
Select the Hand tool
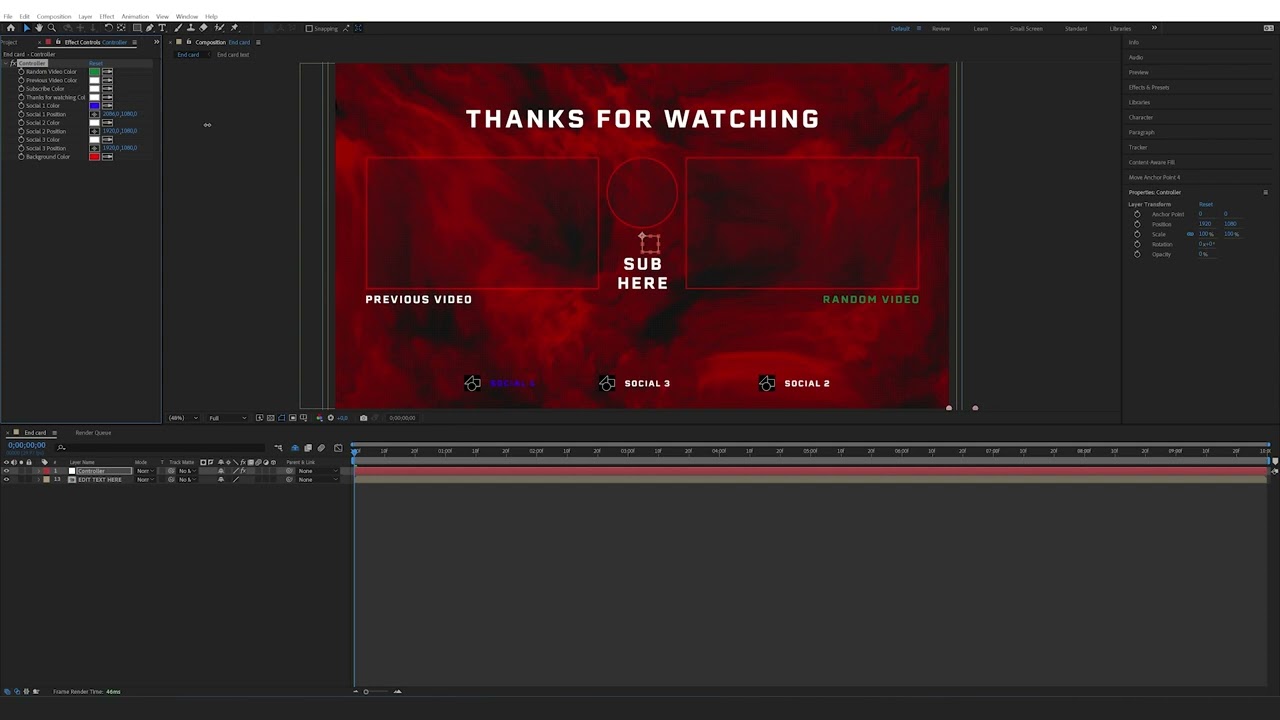point(39,28)
